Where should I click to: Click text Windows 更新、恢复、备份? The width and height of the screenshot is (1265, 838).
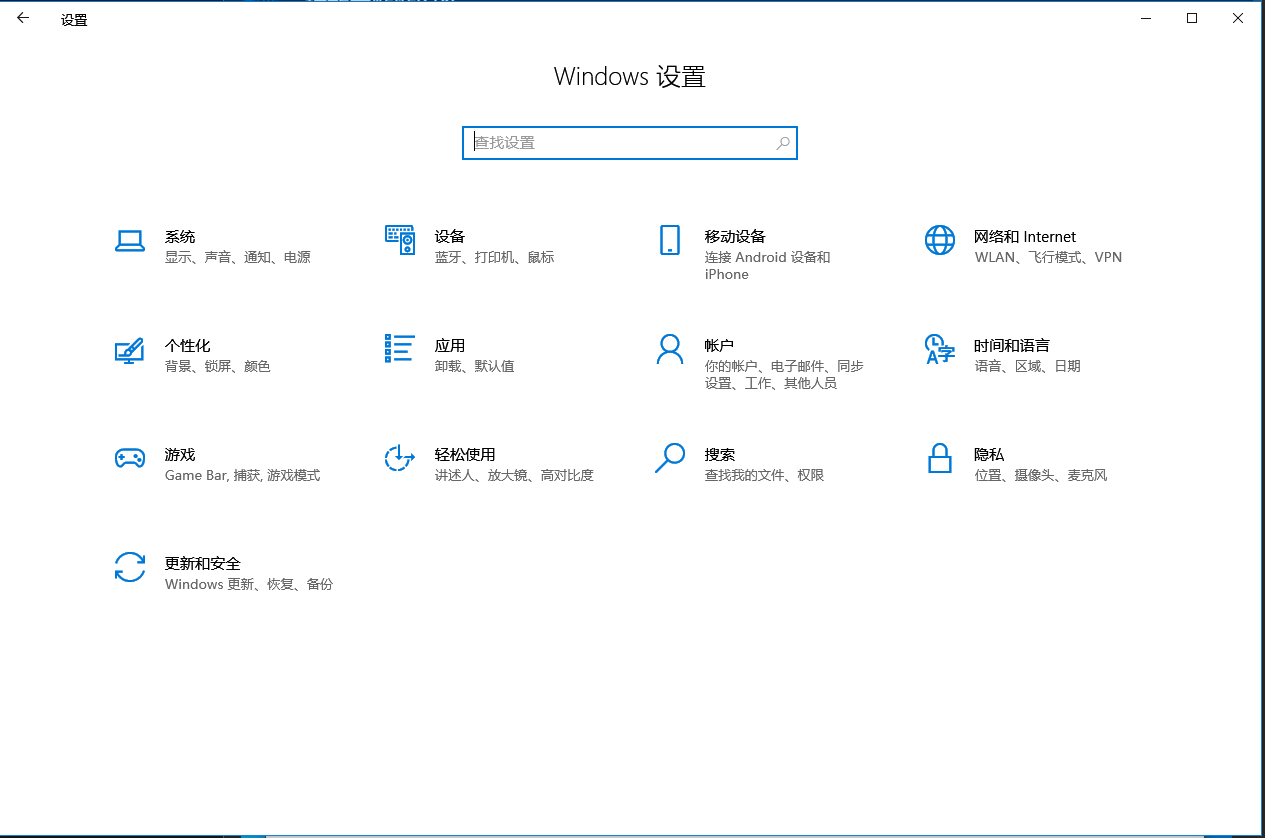(x=249, y=585)
